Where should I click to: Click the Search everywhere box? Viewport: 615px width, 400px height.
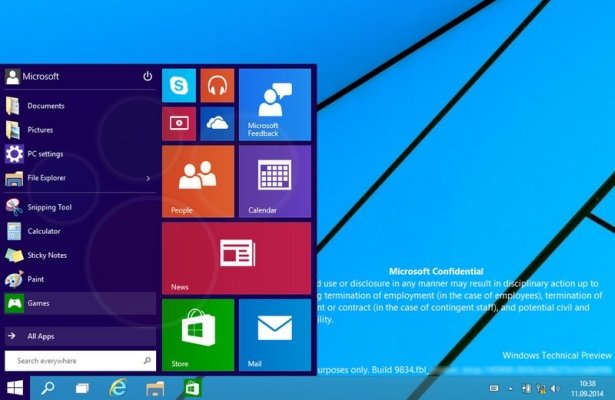tap(80, 360)
